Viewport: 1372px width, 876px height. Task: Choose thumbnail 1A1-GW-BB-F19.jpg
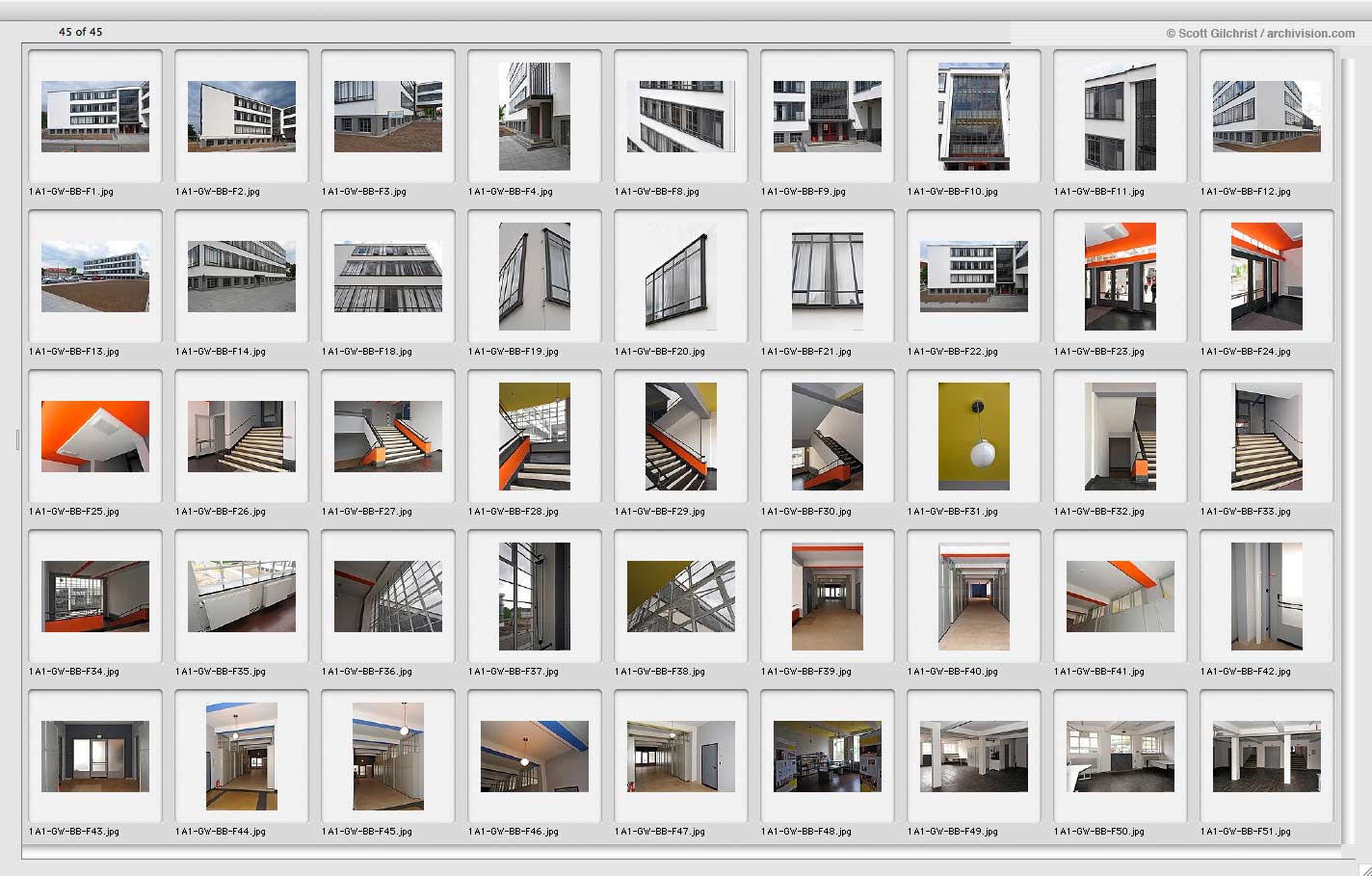pyautogui.click(x=535, y=277)
